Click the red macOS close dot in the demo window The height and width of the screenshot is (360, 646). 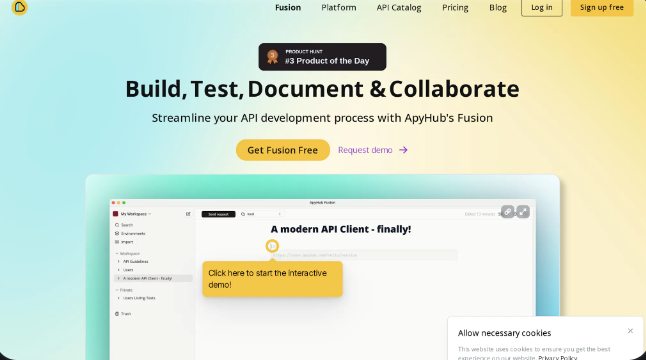click(113, 203)
